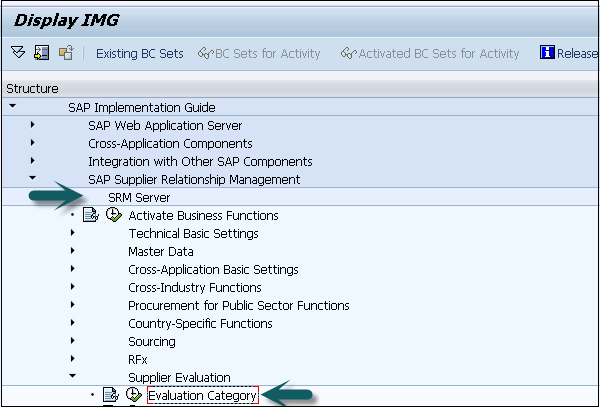Click the Existing BC Sets button
Viewport: 600px width, 407px height.
click(x=139, y=53)
